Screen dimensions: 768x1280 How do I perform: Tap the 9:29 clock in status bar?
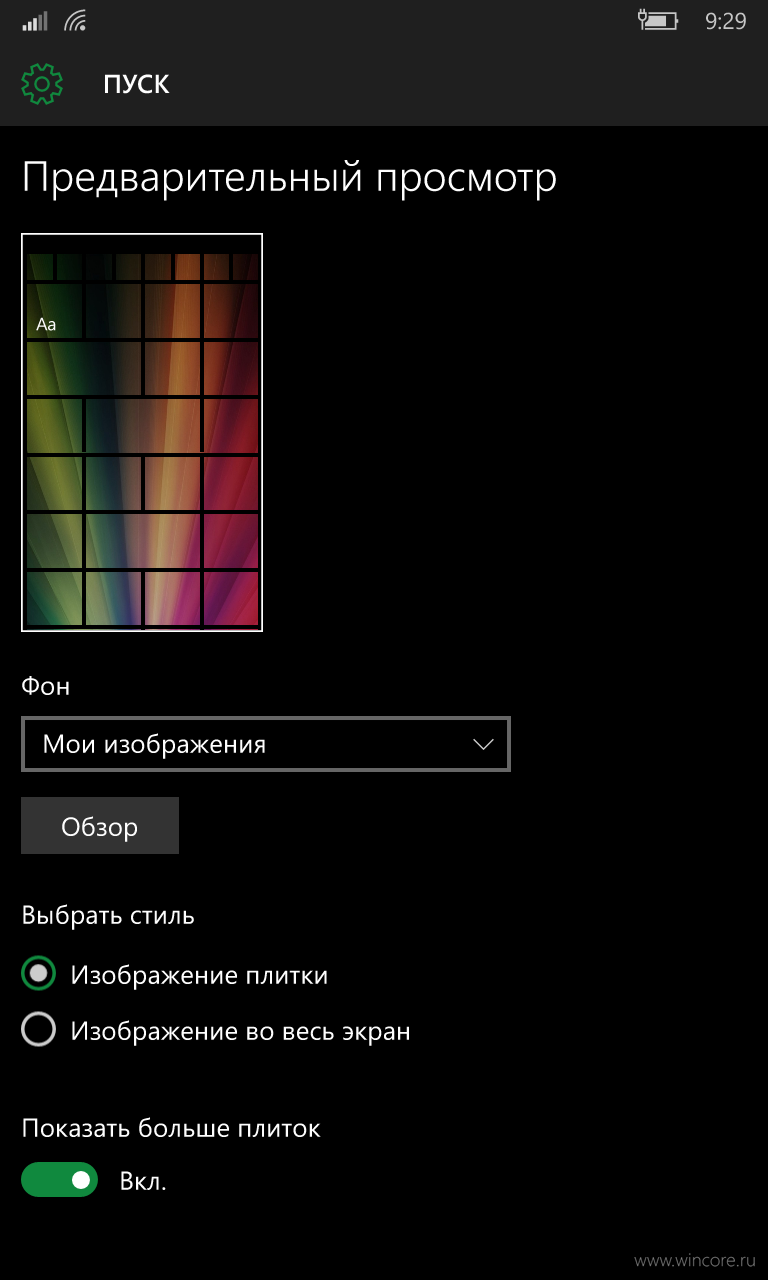[725, 21]
